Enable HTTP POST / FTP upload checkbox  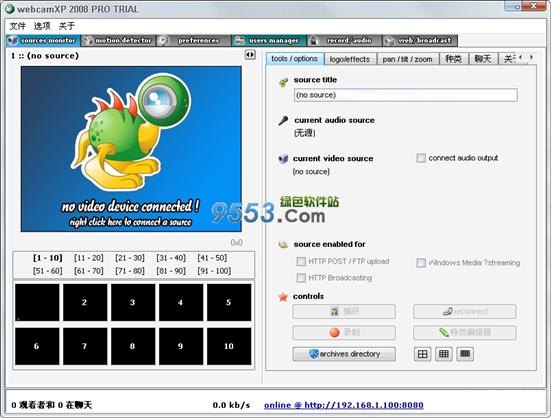(301, 261)
